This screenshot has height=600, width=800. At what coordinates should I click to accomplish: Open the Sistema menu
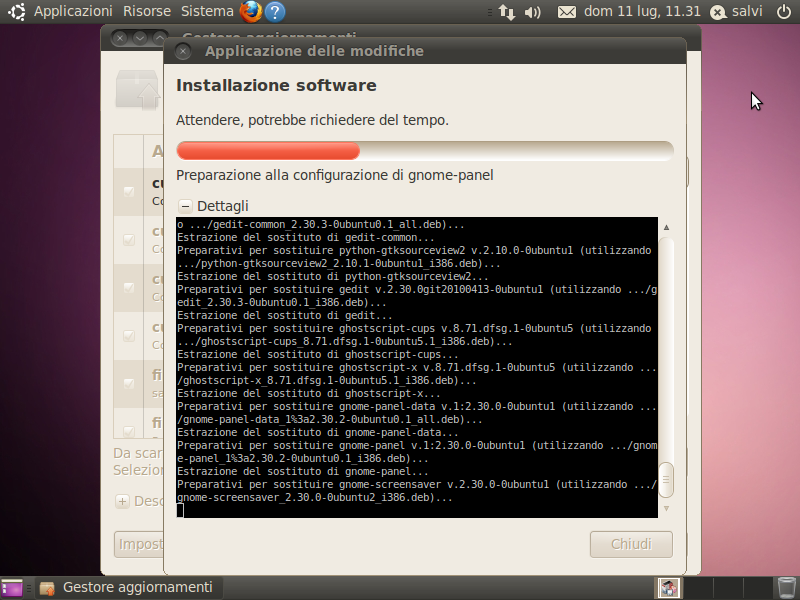207,11
